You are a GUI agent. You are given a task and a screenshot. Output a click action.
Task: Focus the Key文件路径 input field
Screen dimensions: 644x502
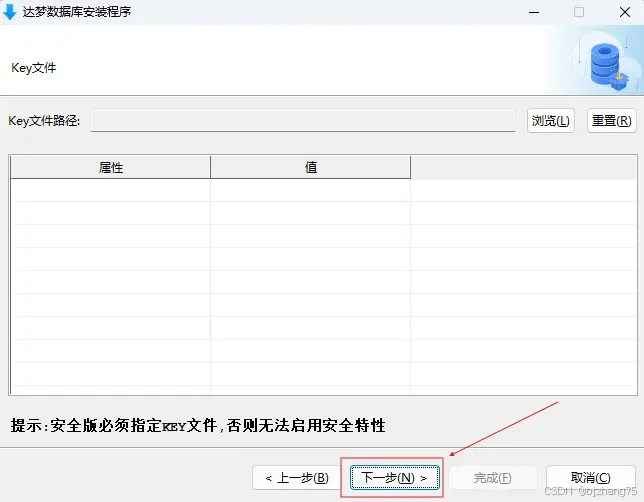point(303,121)
